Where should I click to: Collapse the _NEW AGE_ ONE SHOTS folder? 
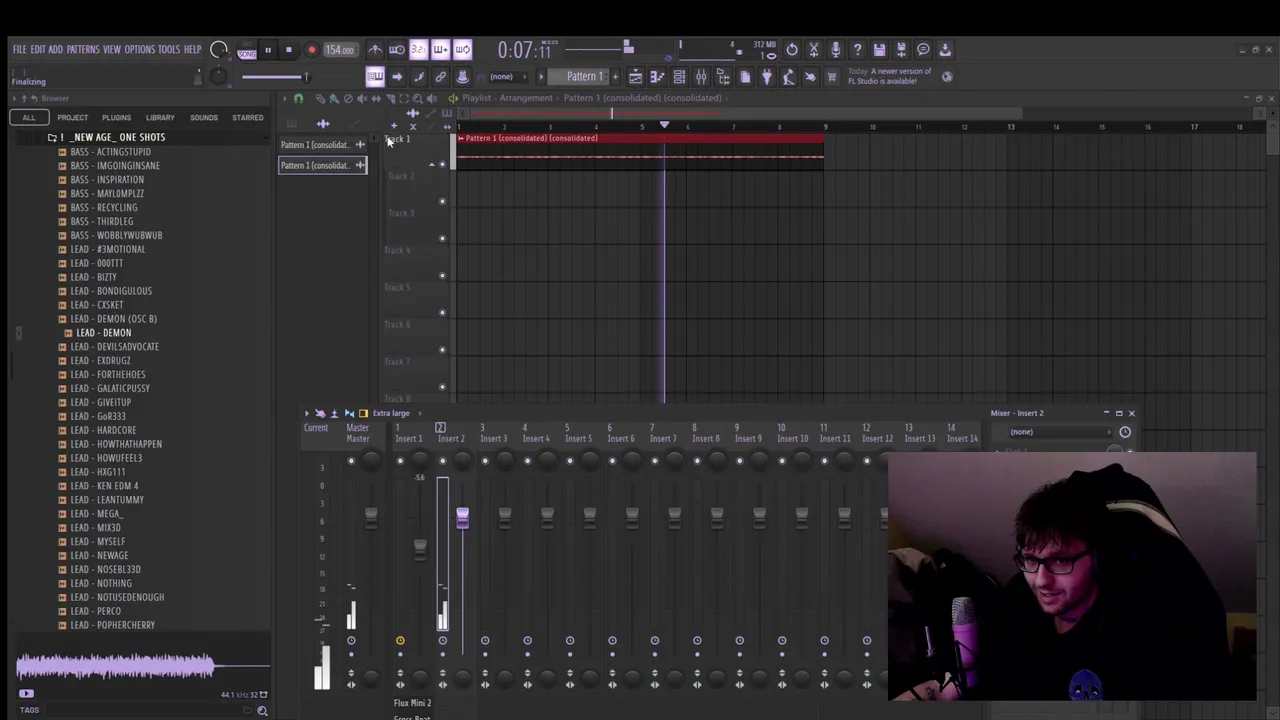pyautogui.click(x=112, y=137)
